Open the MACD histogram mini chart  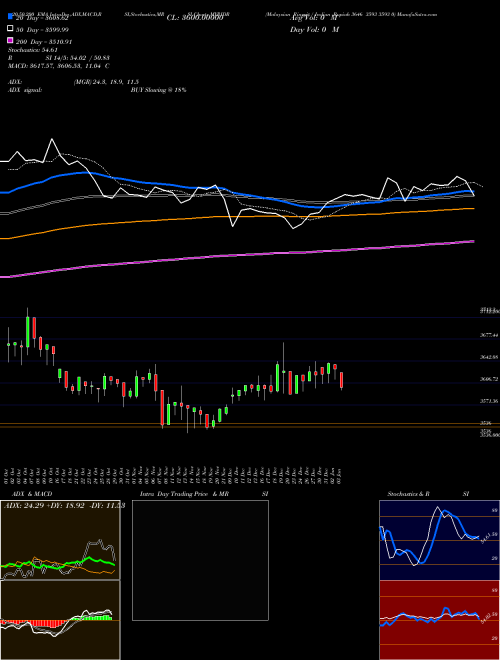(60, 620)
